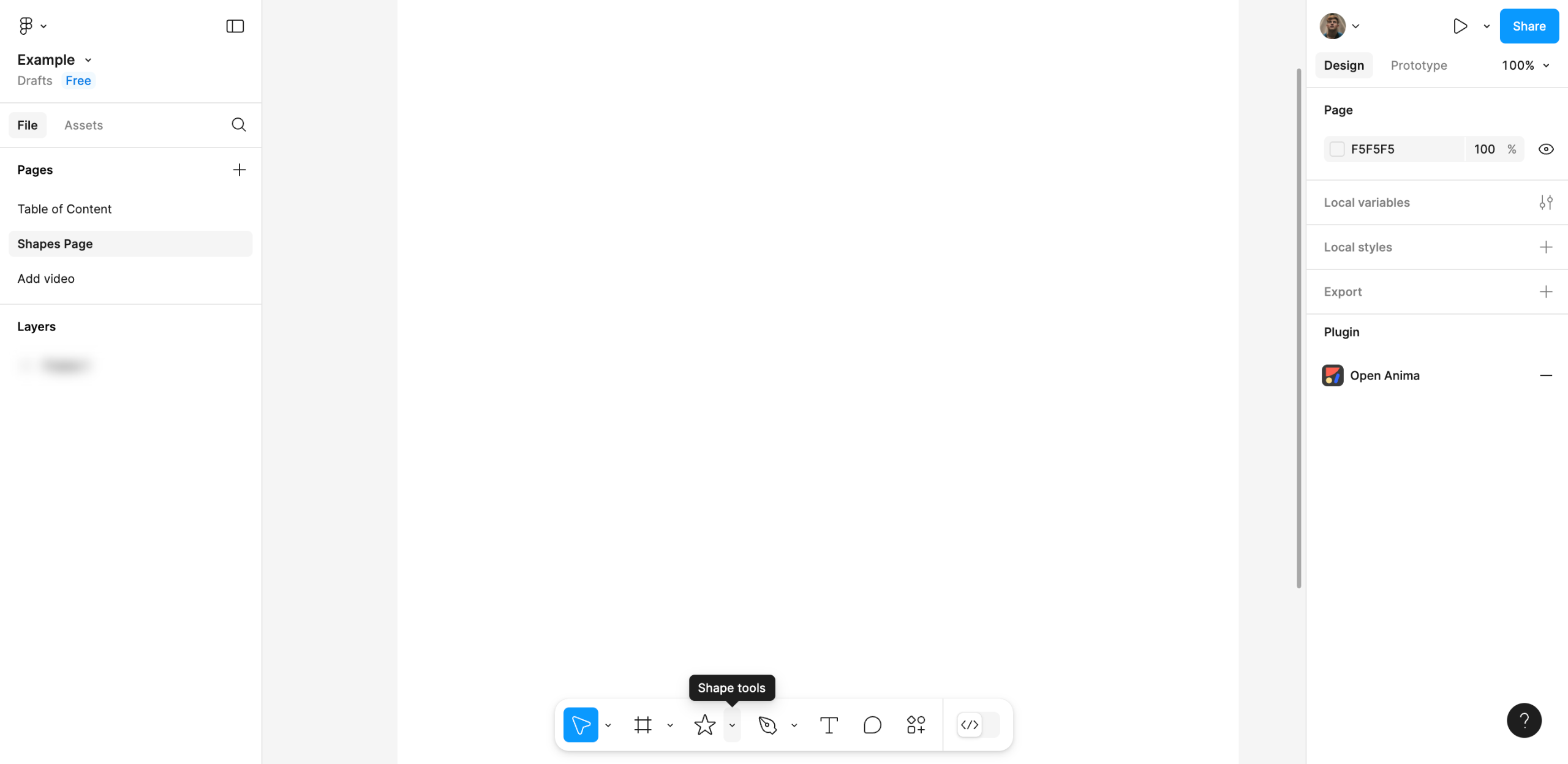This screenshot has height=764, width=1568.
Task: Select the Pen tool
Action: tap(767, 725)
